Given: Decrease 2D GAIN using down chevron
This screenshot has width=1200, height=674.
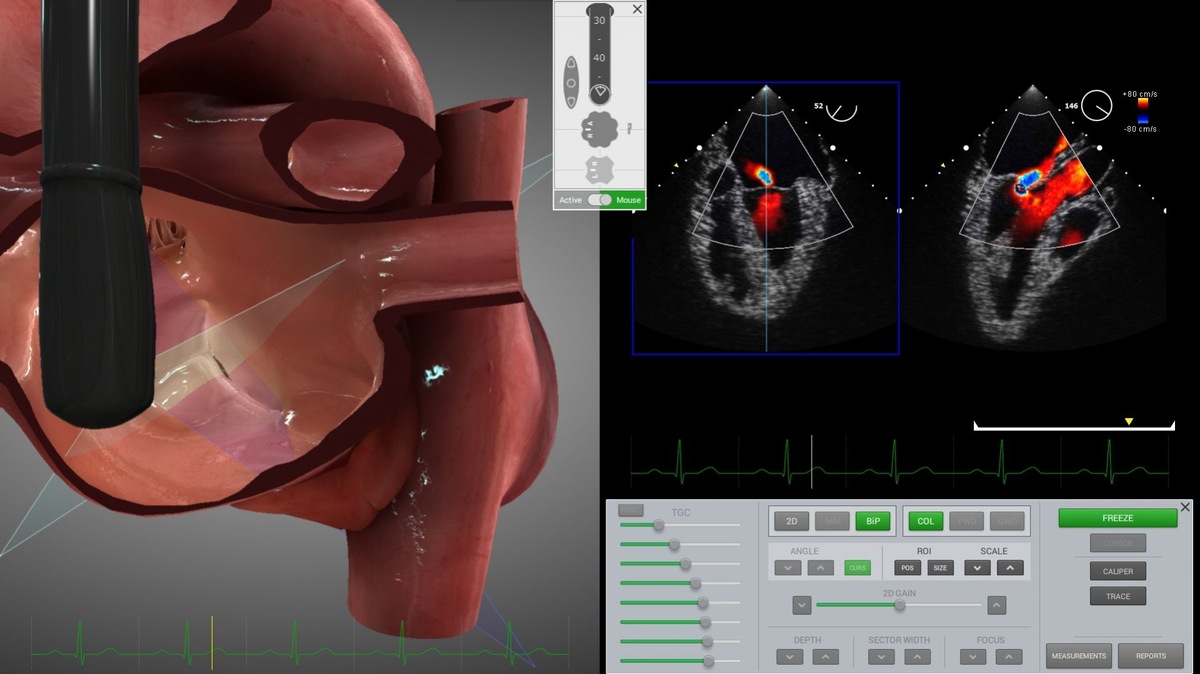Looking at the screenshot, I should 802,605.
